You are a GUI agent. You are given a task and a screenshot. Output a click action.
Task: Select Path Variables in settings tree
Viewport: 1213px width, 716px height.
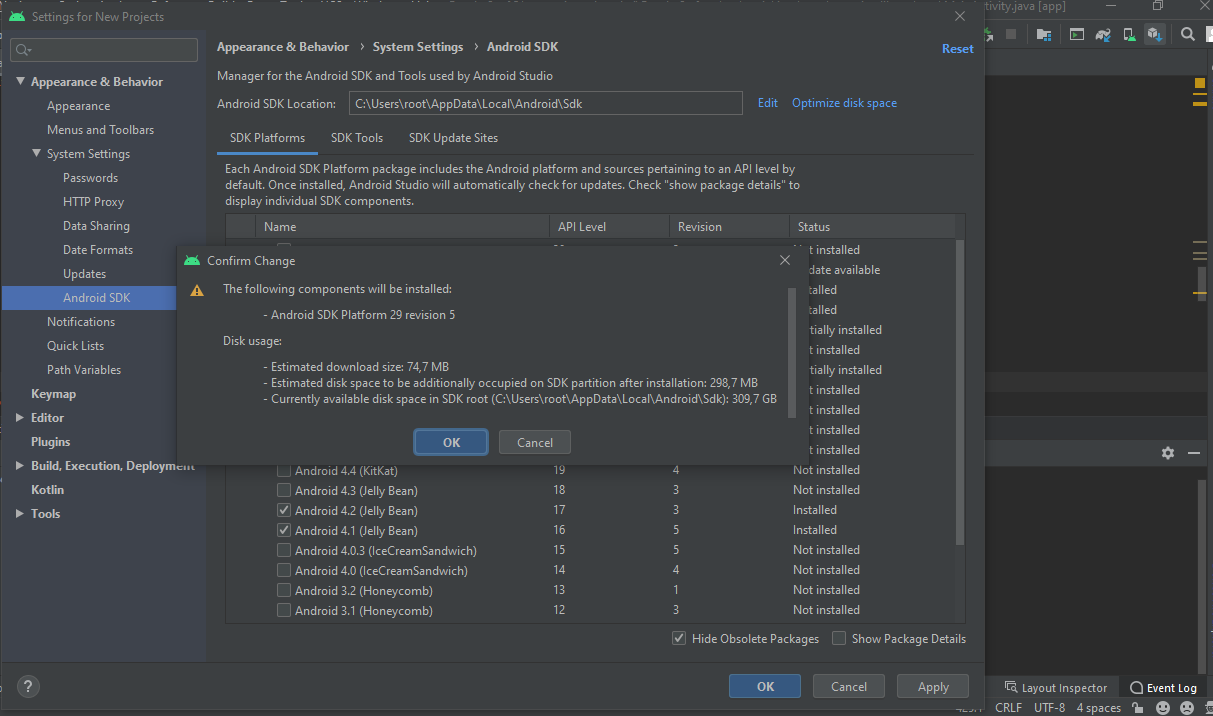point(84,370)
